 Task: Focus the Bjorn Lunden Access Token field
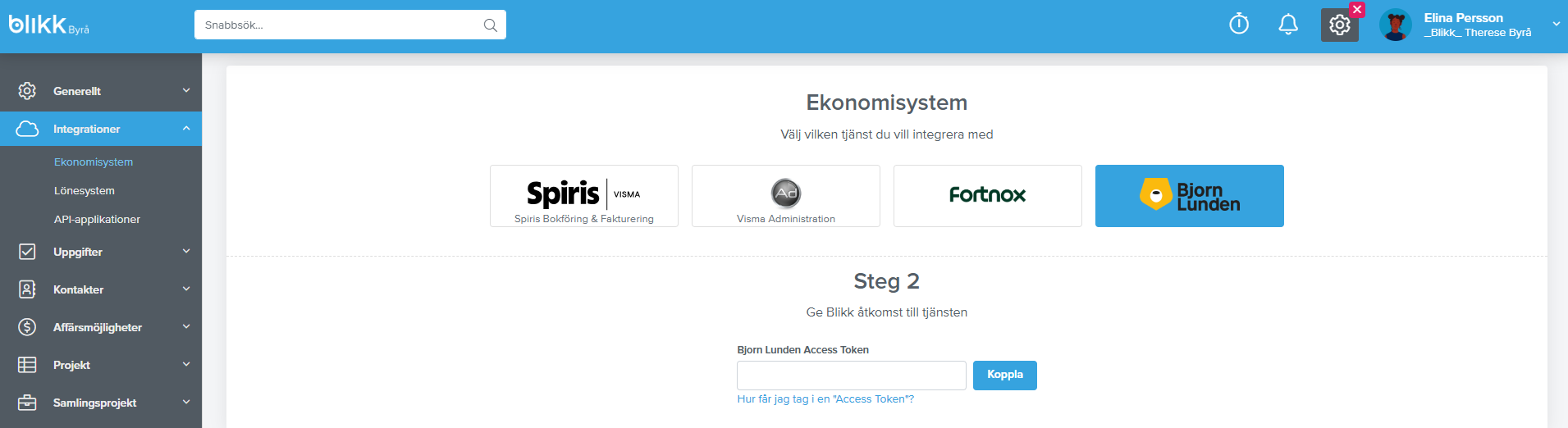852,376
